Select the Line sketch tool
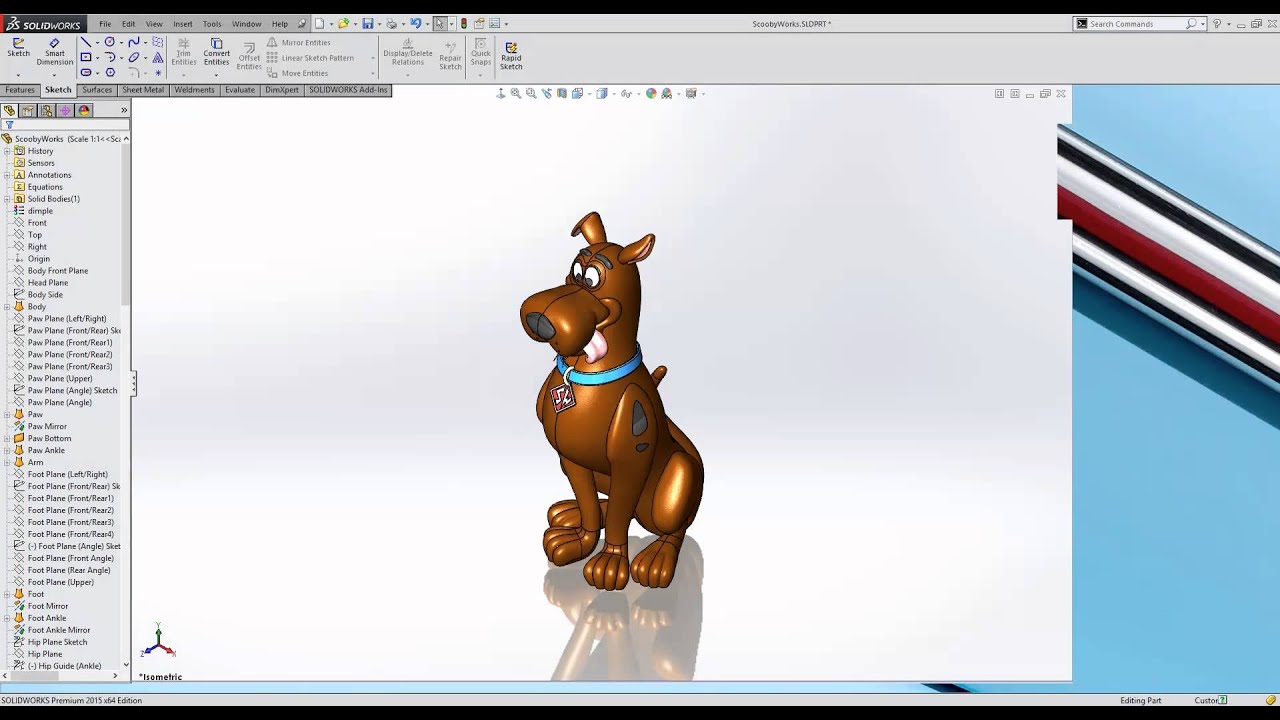Viewport: 1280px width, 720px height. 85,42
